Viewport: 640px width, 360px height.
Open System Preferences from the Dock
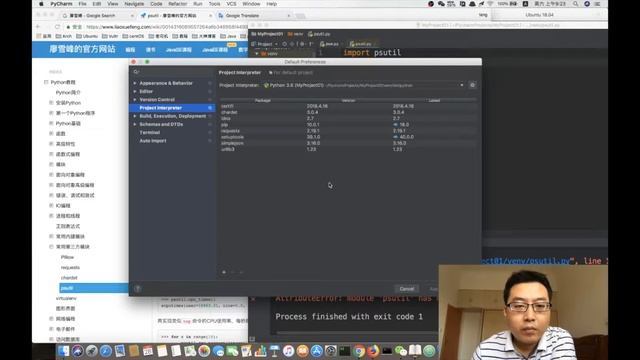[331, 351]
